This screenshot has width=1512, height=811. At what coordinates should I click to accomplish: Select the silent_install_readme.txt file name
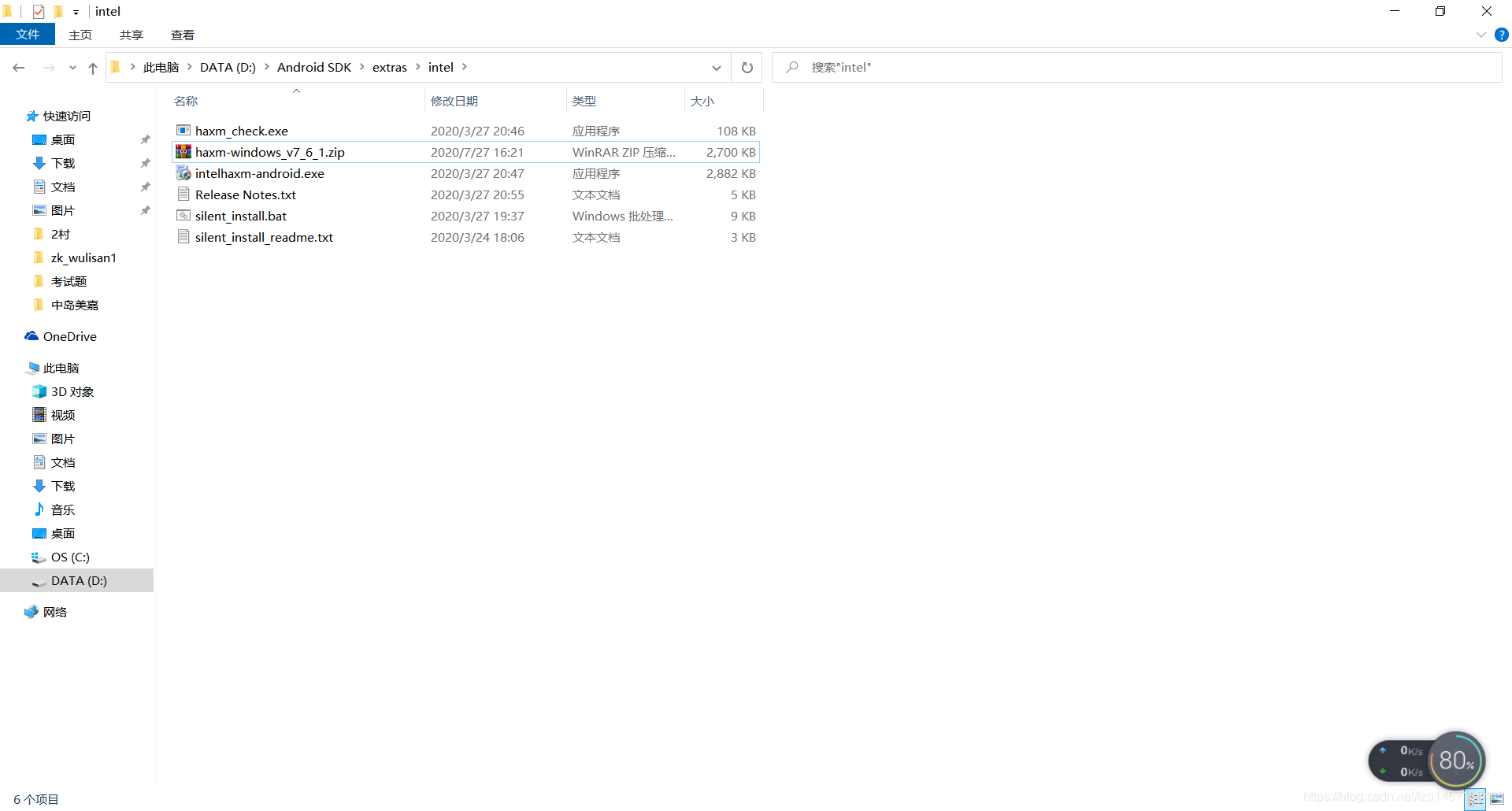[x=264, y=237]
